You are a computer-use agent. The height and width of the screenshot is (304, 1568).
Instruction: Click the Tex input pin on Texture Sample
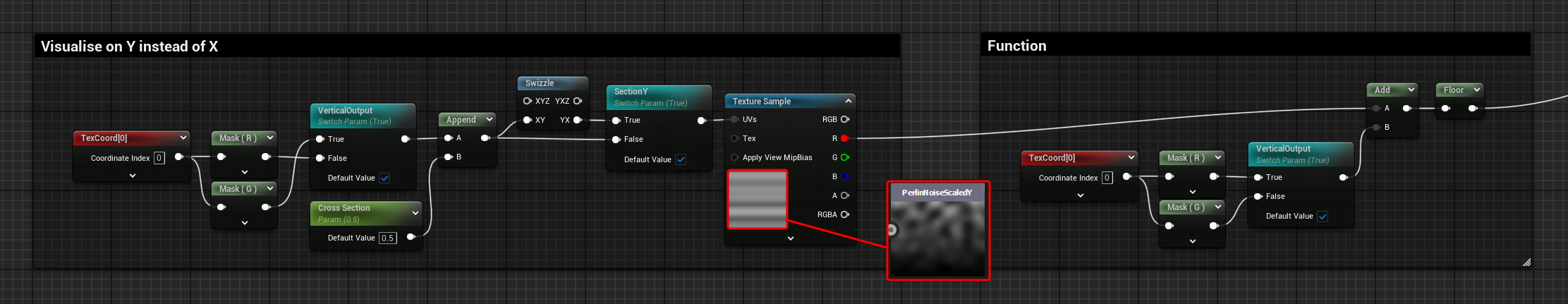coord(735,138)
